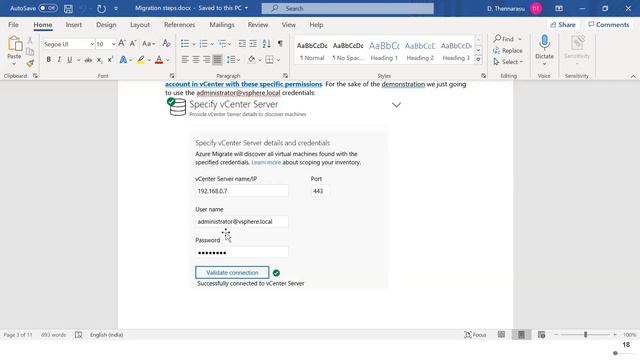640x360 pixels.
Task: Expand the Styles gallery
Action: tap(478, 60)
